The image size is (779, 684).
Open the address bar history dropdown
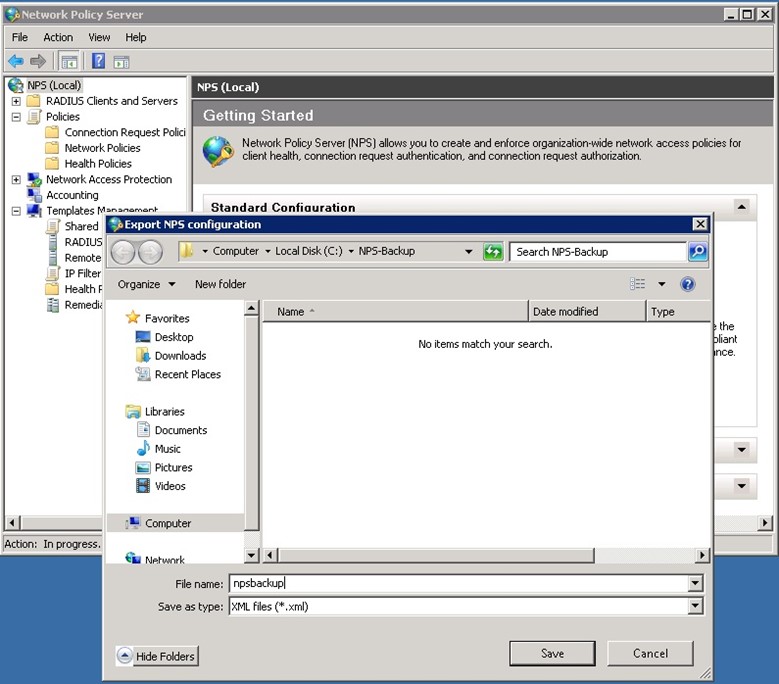468,252
